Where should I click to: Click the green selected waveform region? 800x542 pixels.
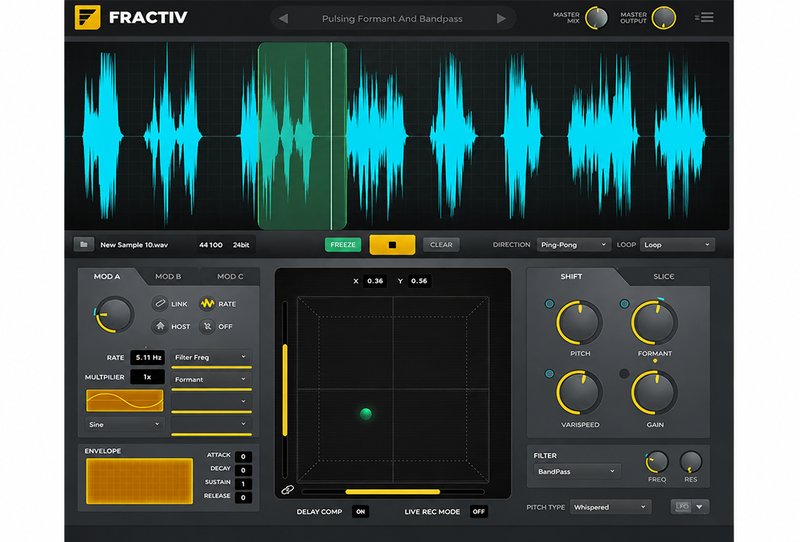point(302,136)
